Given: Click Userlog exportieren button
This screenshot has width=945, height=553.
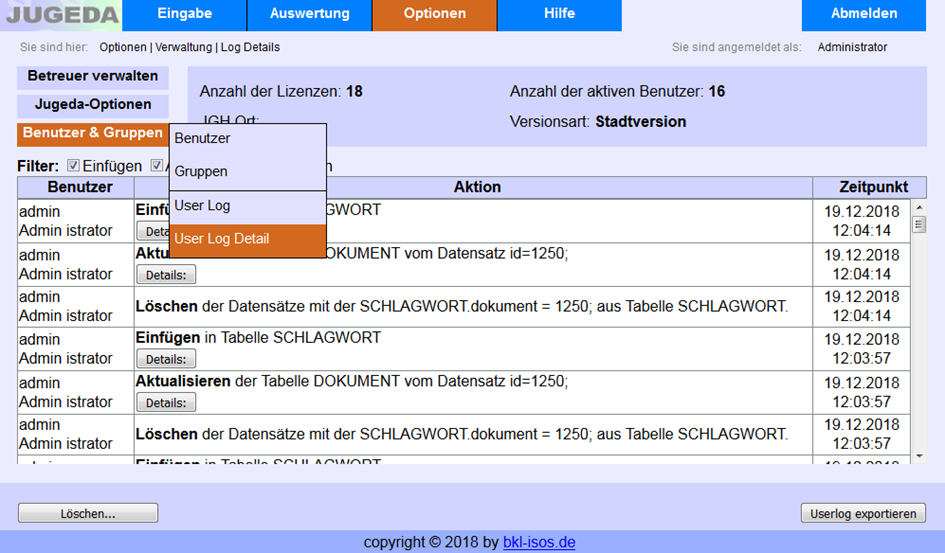Looking at the screenshot, I should tap(862, 514).
